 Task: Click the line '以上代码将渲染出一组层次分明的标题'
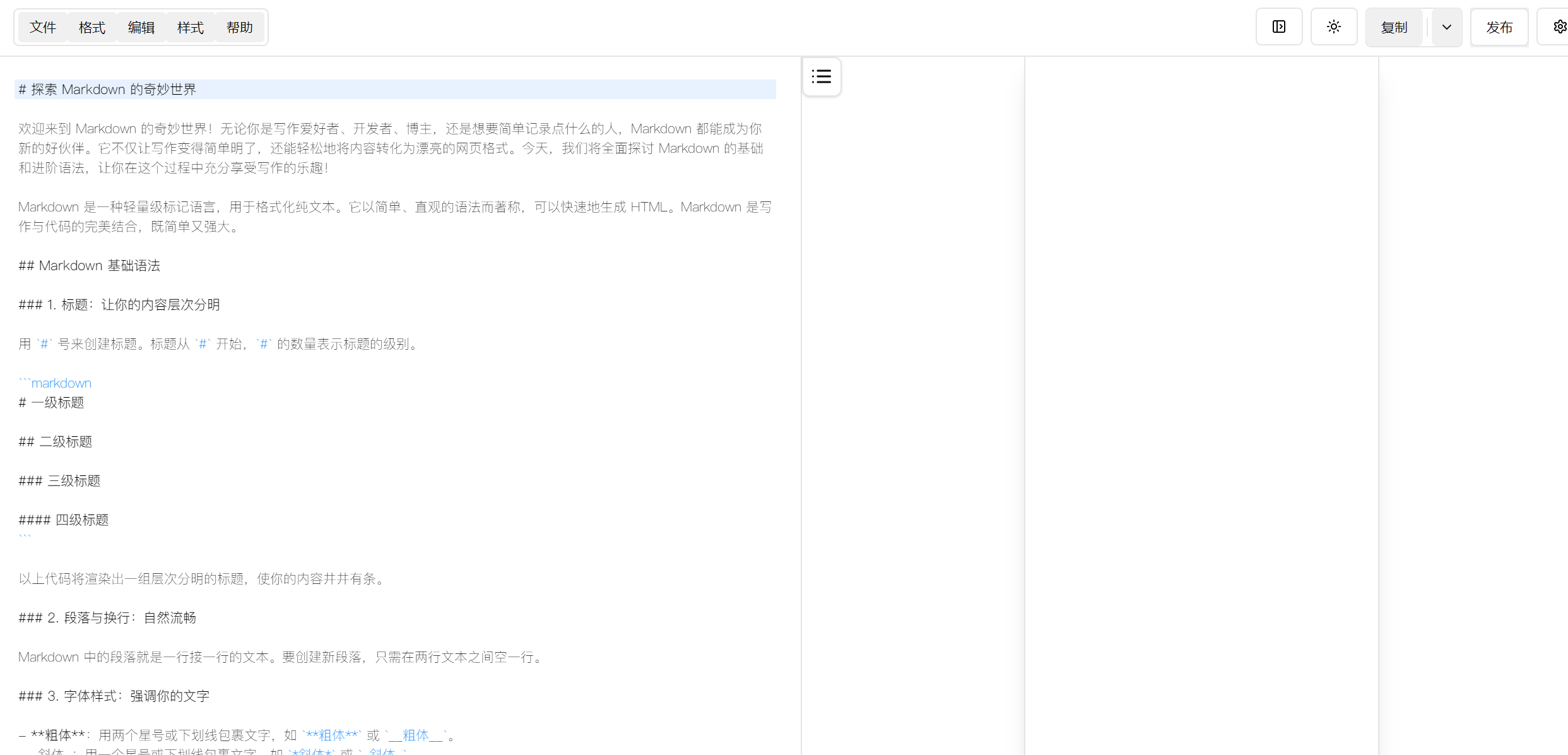coord(203,578)
